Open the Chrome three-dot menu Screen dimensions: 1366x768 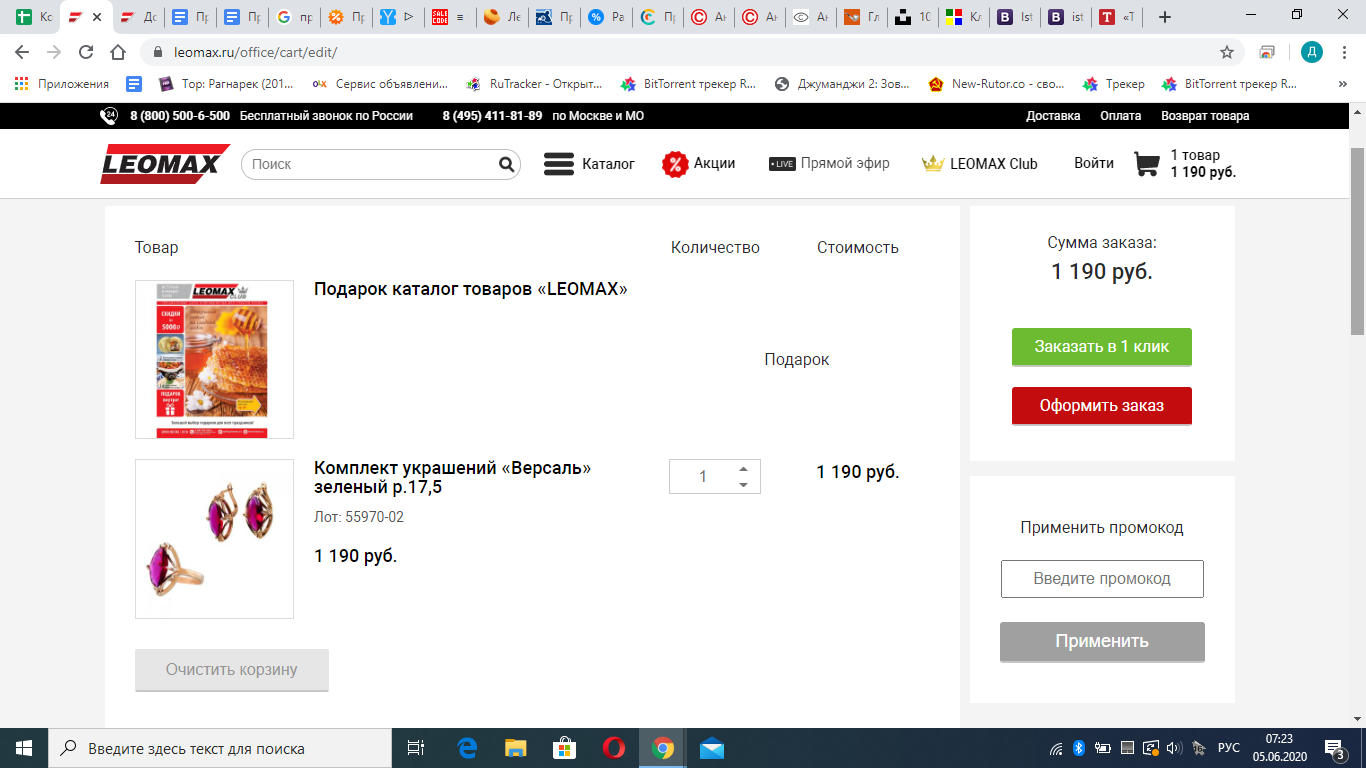point(1344,52)
